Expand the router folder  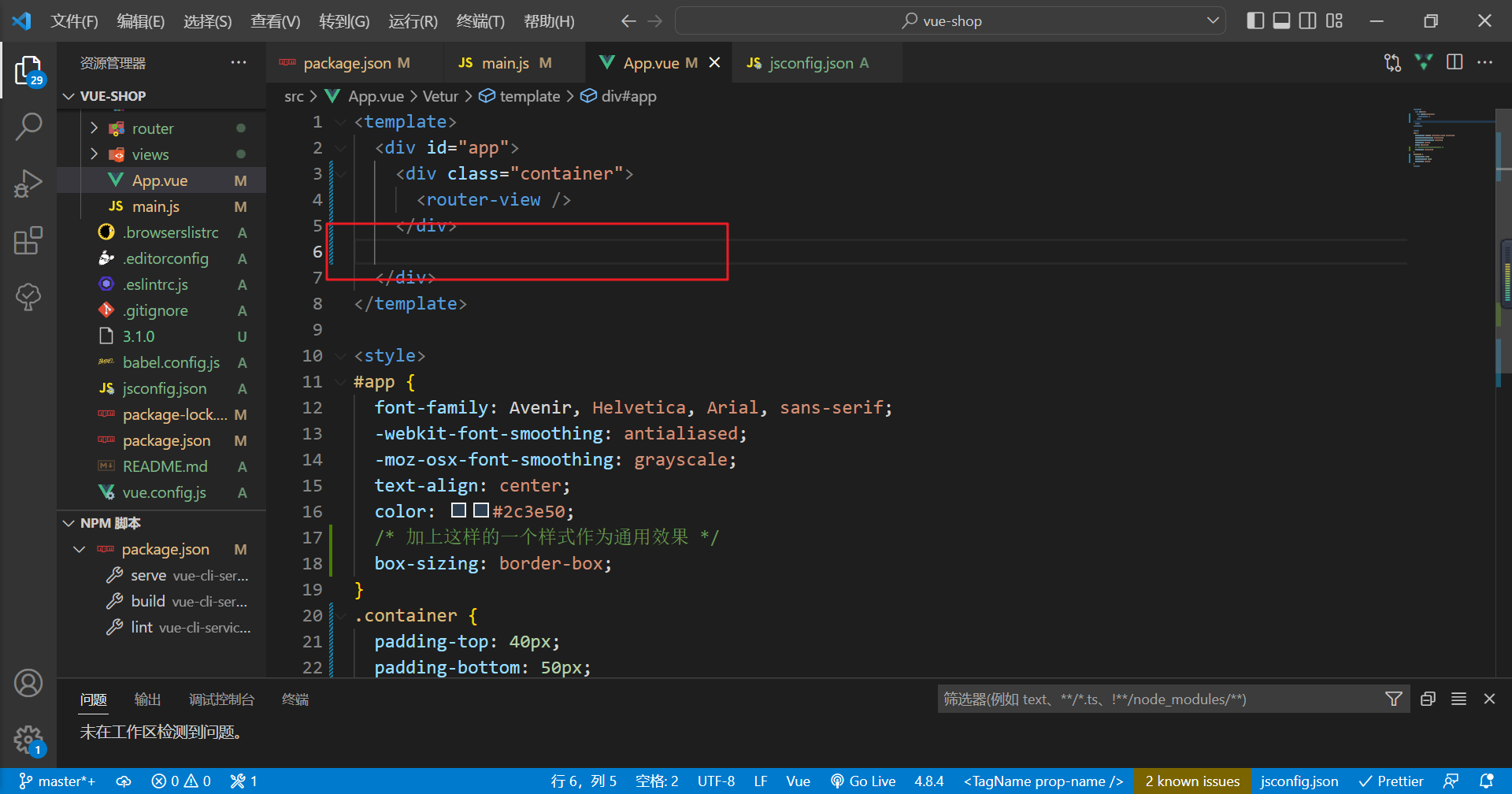94,128
